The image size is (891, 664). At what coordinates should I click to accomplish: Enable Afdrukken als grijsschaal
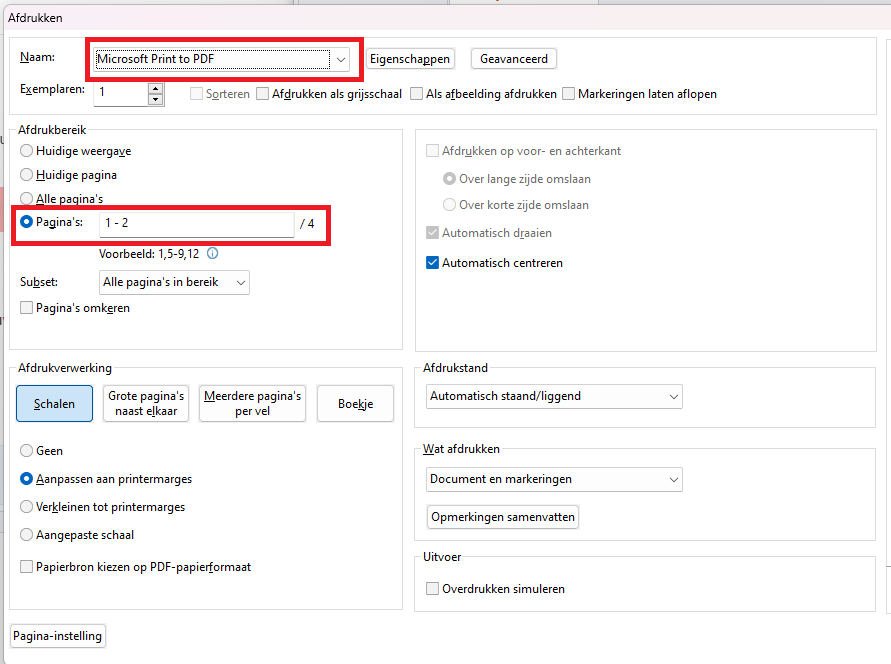[263, 94]
